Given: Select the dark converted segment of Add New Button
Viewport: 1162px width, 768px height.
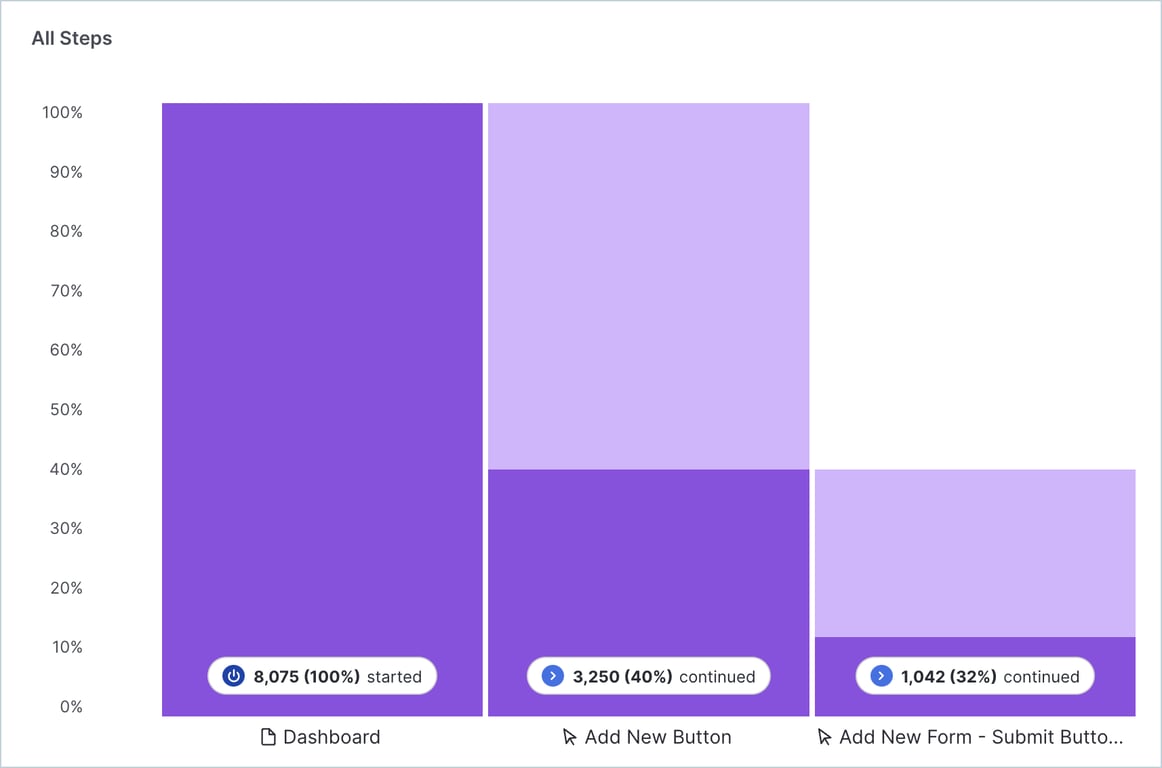Looking at the screenshot, I should [x=648, y=560].
